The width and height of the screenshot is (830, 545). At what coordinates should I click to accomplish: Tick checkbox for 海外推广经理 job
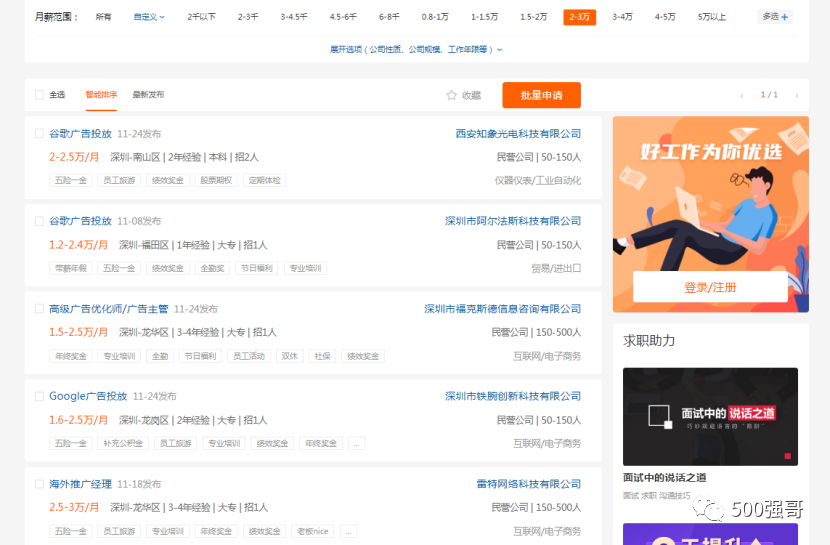click(x=39, y=484)
